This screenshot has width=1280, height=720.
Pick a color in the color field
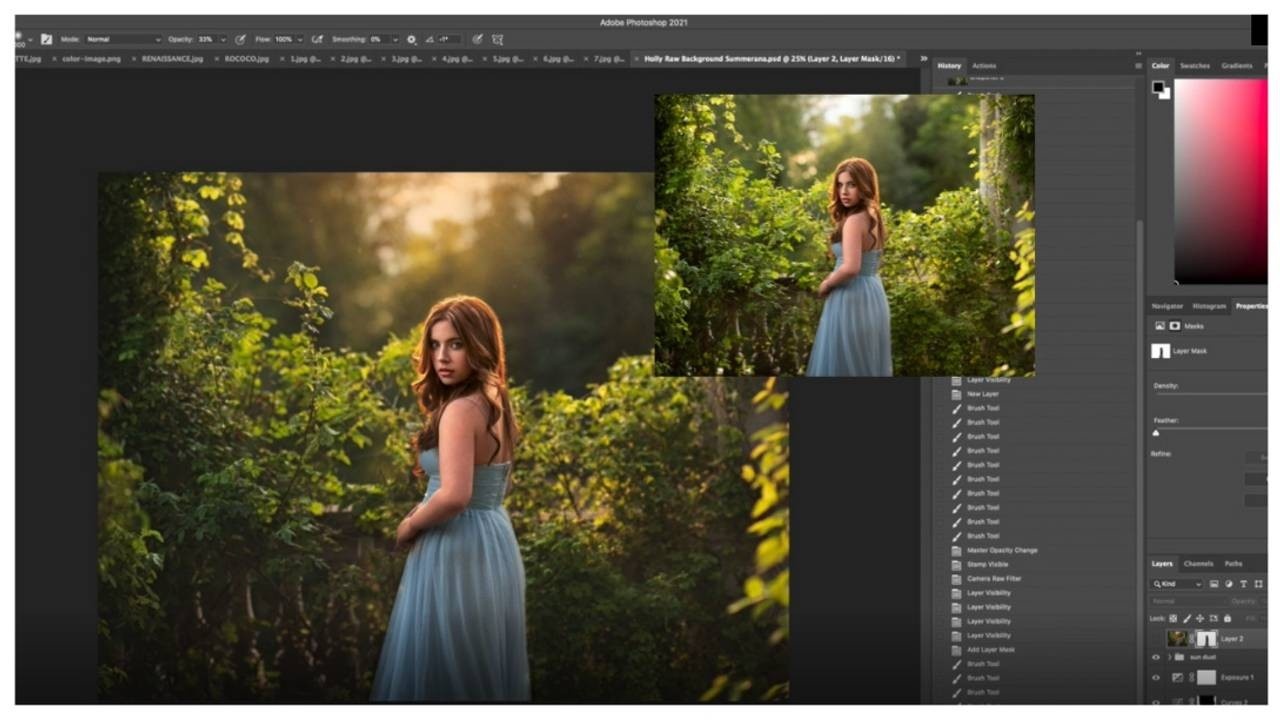(x=1220, y=180)
